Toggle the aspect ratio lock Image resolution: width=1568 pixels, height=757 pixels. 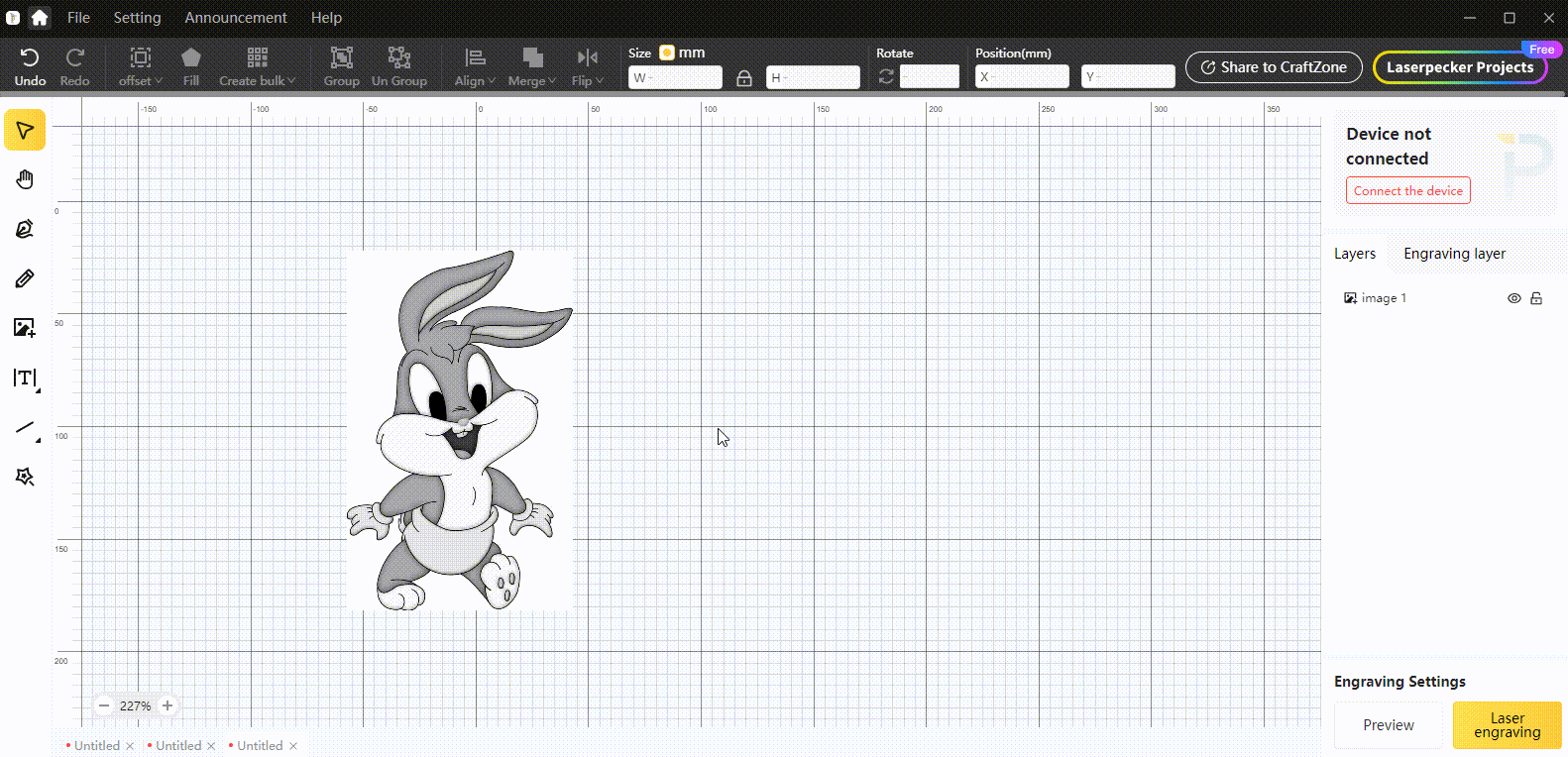click(x=744, y=77)
